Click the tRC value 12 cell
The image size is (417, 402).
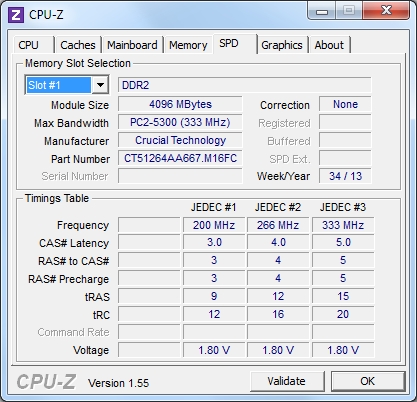coord(214,314)
